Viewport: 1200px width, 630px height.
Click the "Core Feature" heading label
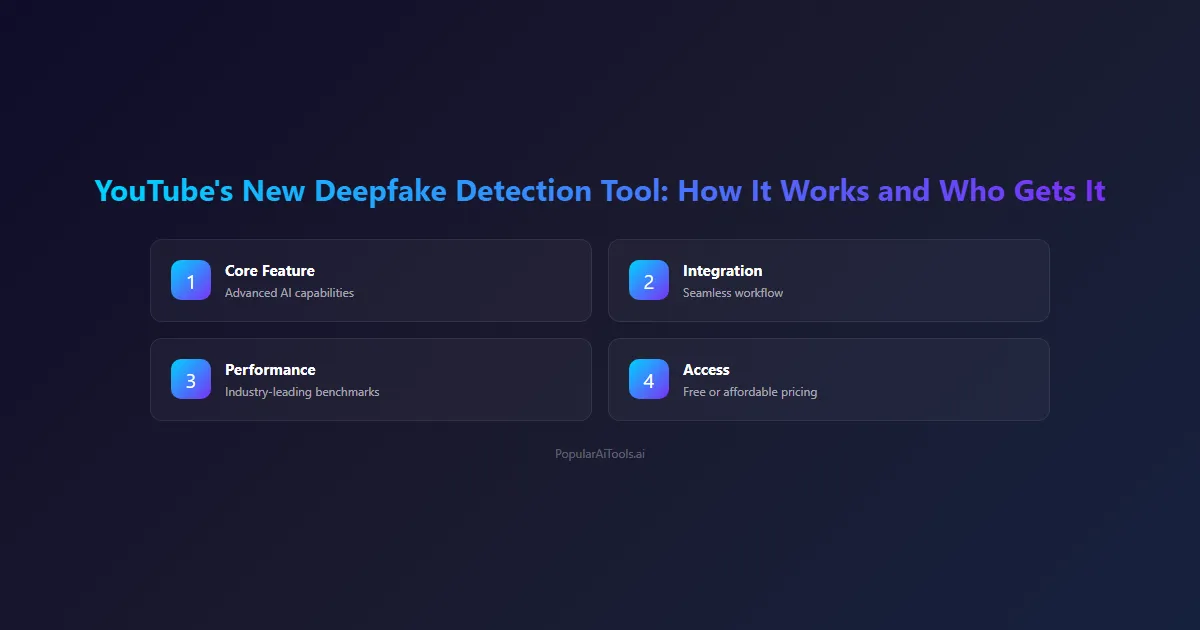[268, 270]
